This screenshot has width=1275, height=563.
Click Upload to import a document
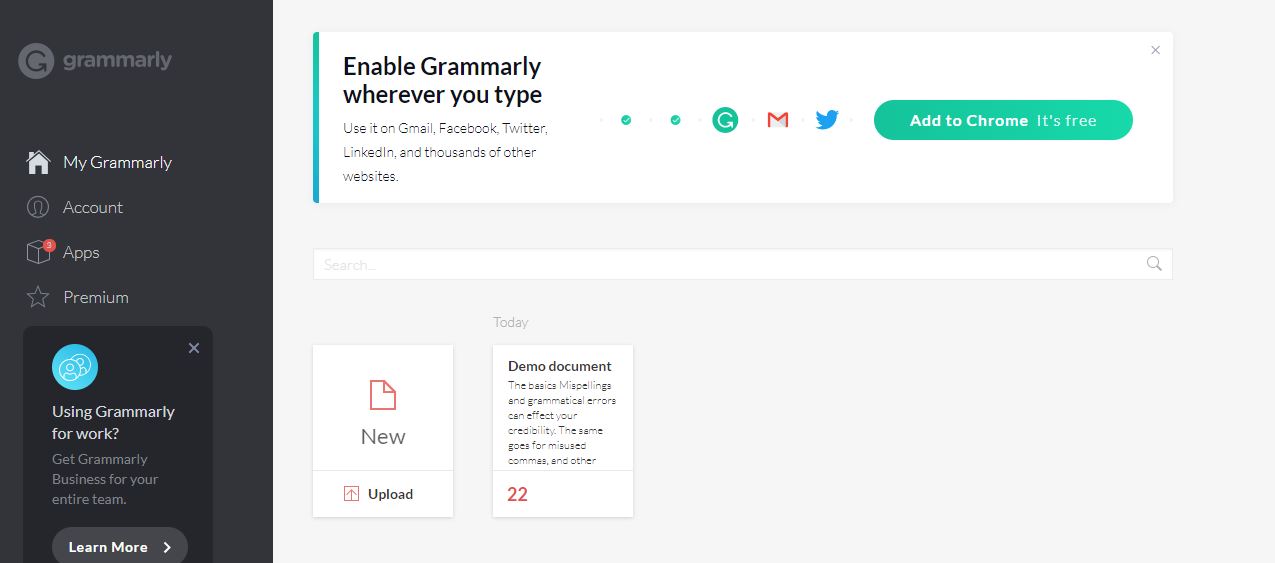(383, 494)
